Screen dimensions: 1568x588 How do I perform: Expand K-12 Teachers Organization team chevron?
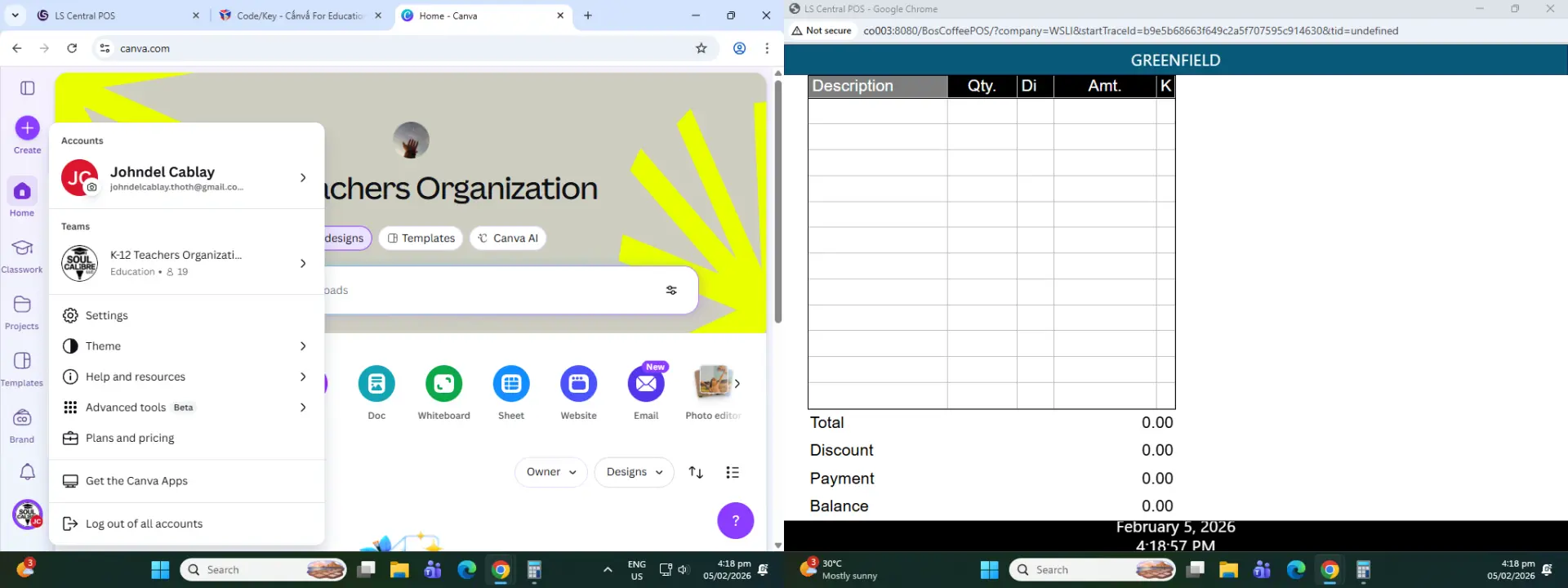[x=303, y=263]
